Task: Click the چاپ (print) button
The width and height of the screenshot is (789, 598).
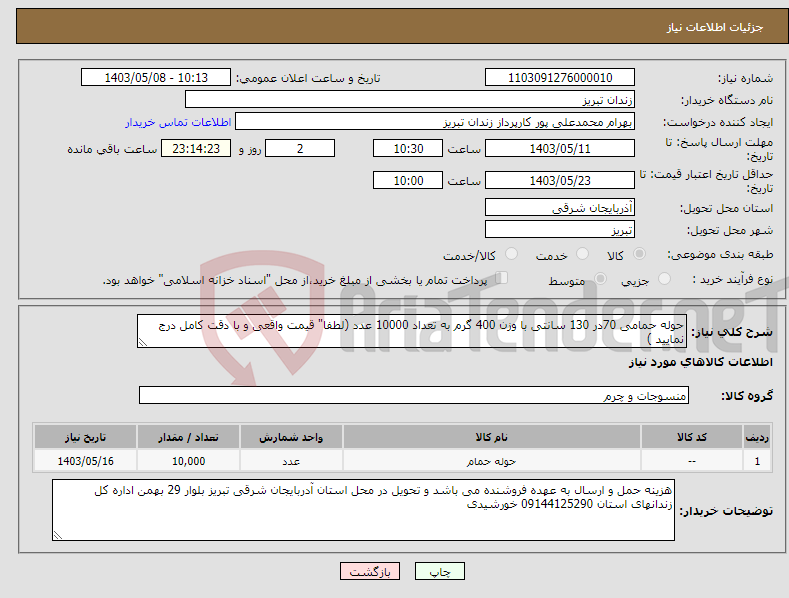Action: pos(439,571)
